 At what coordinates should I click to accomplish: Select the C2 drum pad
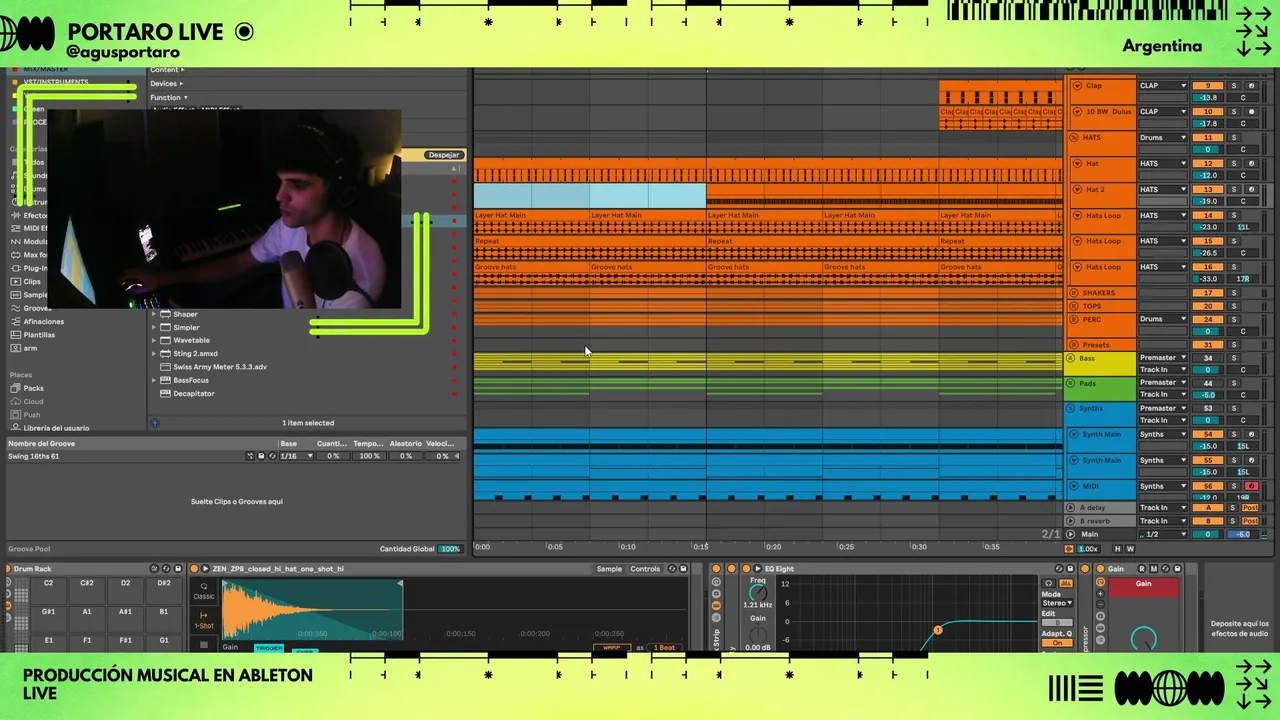pyautogui.click(x=48, y=589)
